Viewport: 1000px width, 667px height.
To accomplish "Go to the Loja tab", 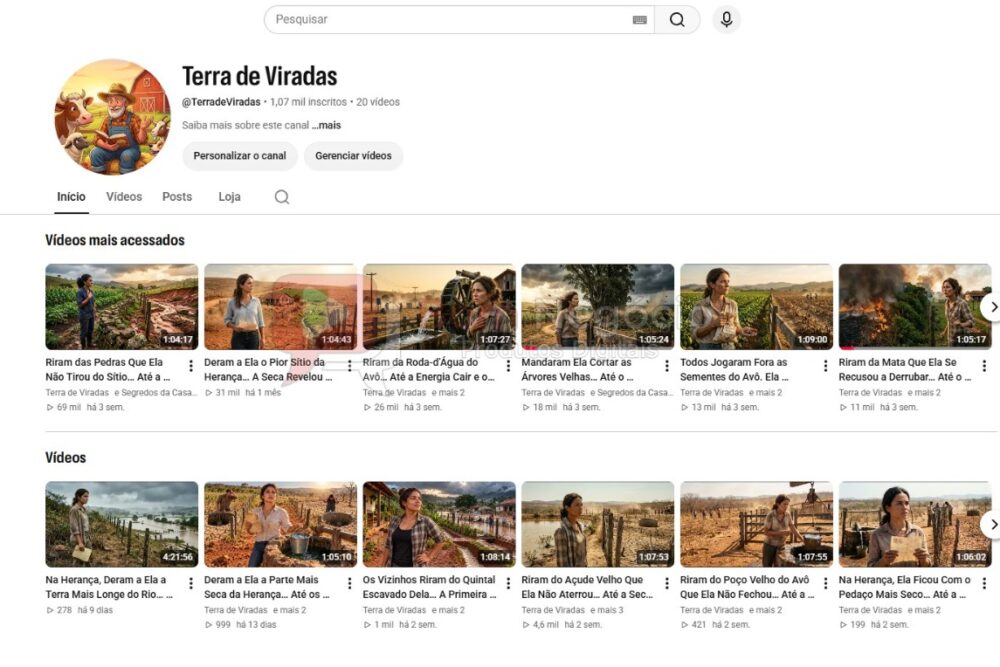I will click(x=230, y=197).
